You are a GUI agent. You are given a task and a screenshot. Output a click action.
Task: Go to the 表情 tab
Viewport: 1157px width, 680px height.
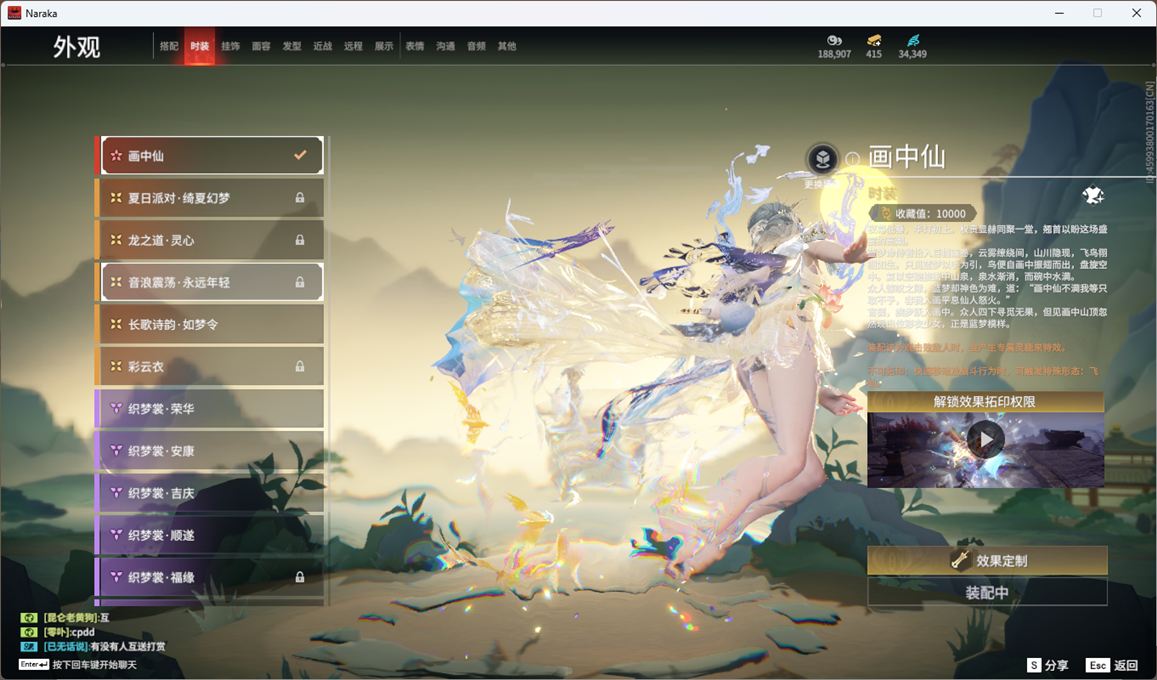point(414,46)
